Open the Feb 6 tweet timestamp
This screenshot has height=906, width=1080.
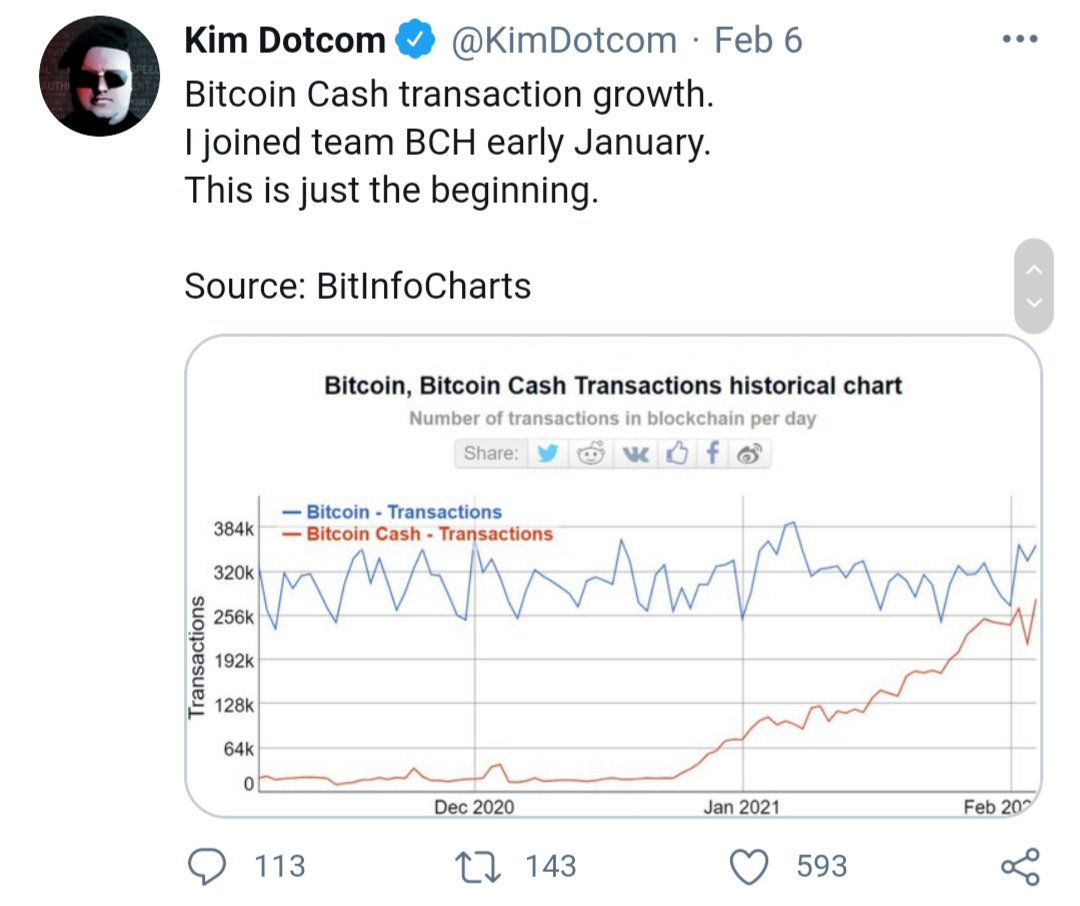point(758,40)
